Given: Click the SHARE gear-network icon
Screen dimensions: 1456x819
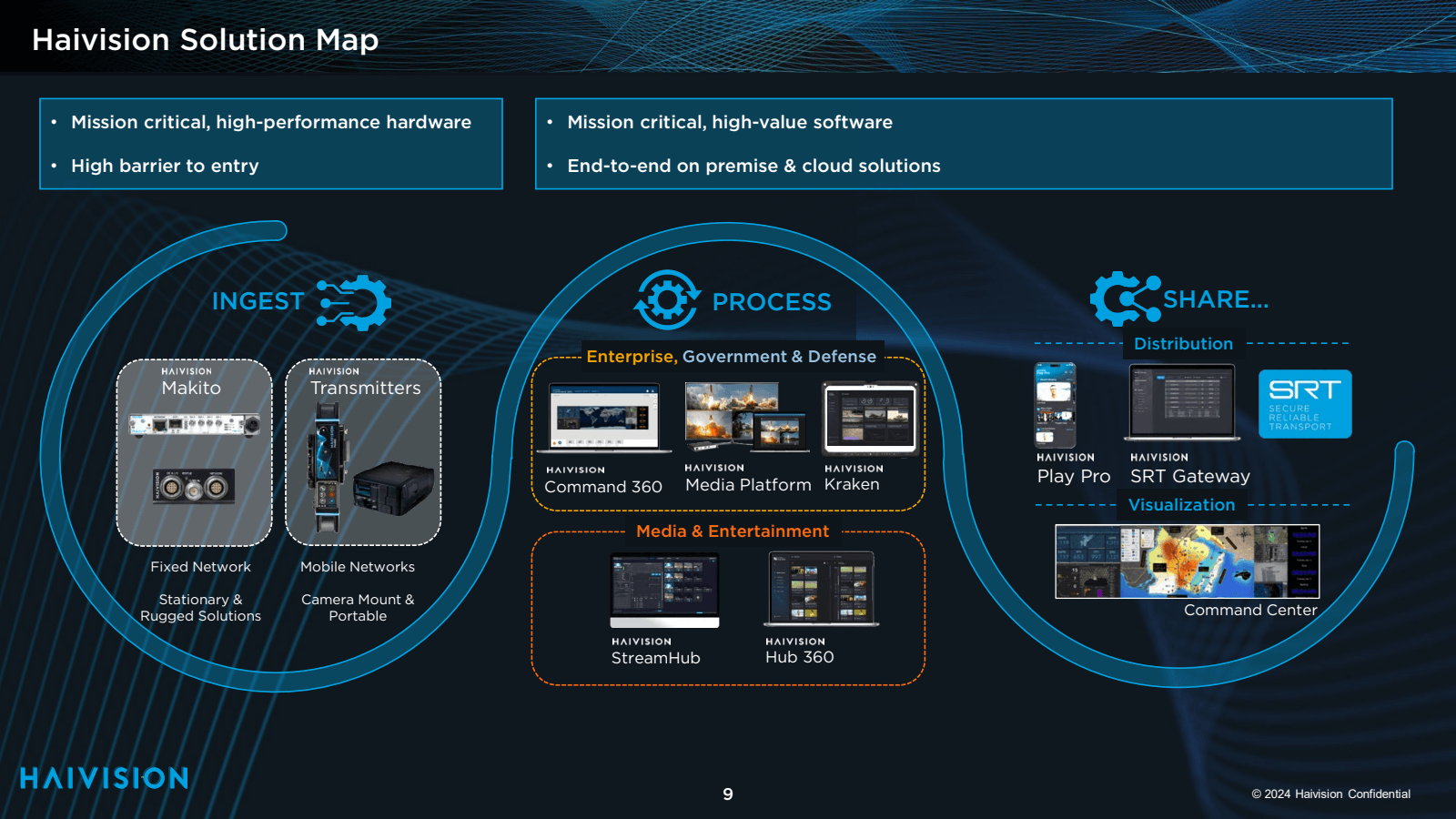Looking at the screenshot, I should click(1125, 298).
